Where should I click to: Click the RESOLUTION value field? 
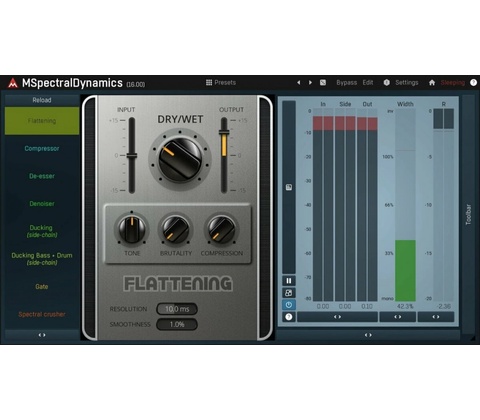point(177,309)
